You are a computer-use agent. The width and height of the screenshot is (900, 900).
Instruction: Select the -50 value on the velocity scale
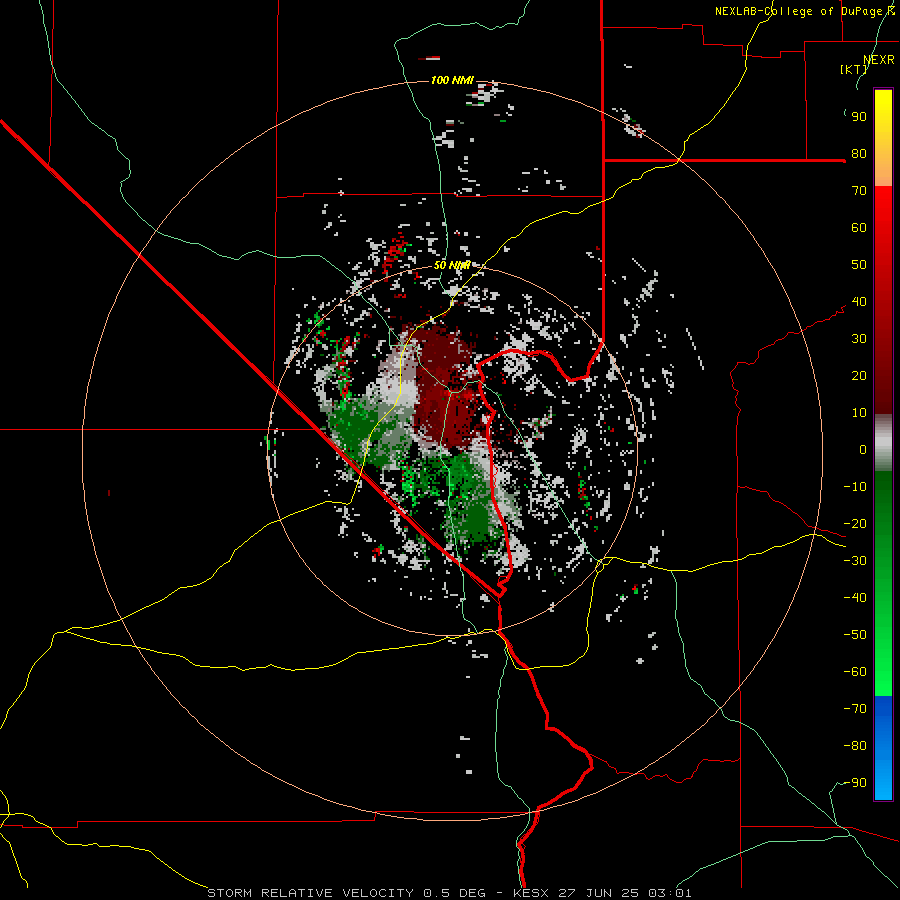click(855, 635)
